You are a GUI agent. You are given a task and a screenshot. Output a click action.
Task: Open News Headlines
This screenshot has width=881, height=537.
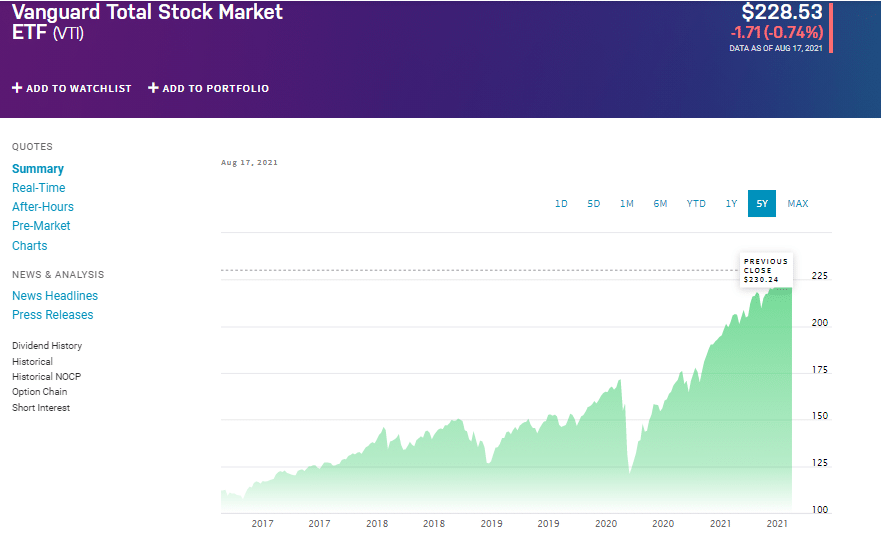click(x=55, y=295)
